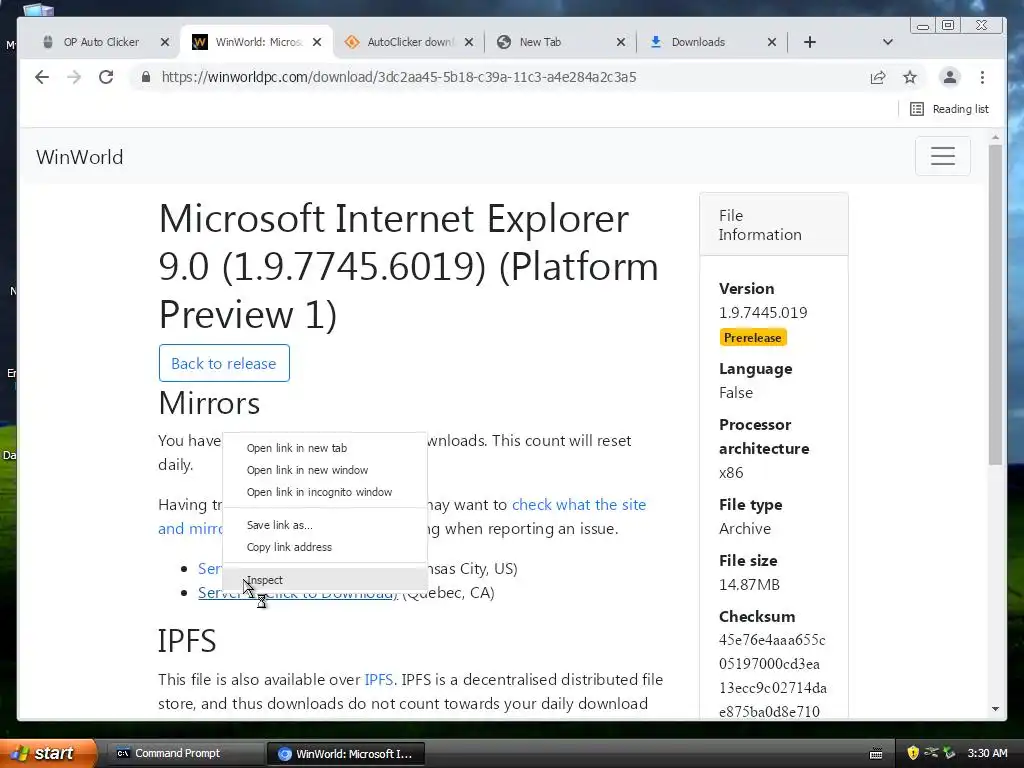Click the network connection tray icon
Image resolution: width=1024 pixels, height=768 pixels.
(931, 753)
